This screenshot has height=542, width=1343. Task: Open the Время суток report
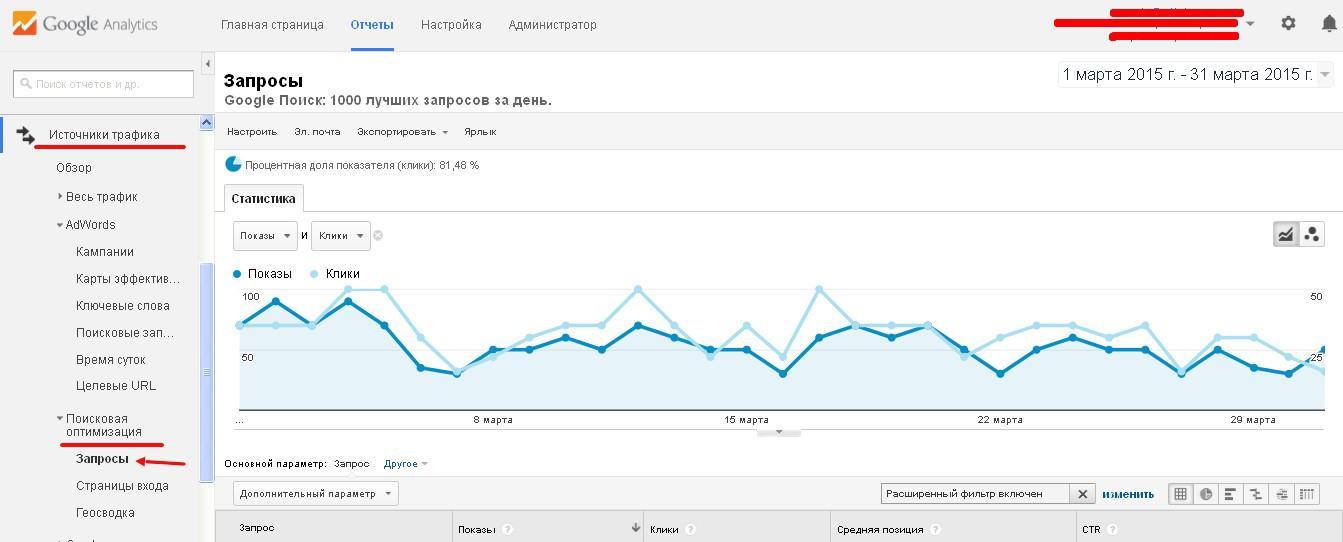tap(111, 360)
